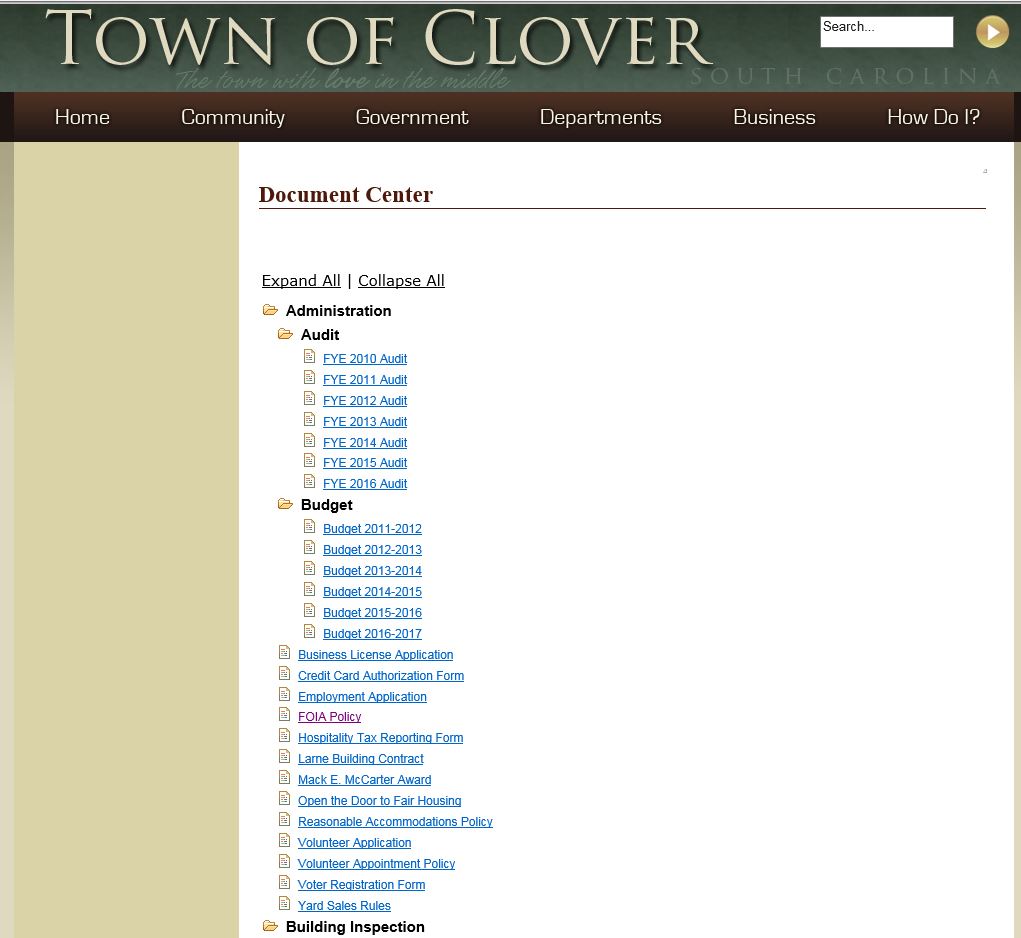Open the Departments menu
1021x938 pixels.
600,117
